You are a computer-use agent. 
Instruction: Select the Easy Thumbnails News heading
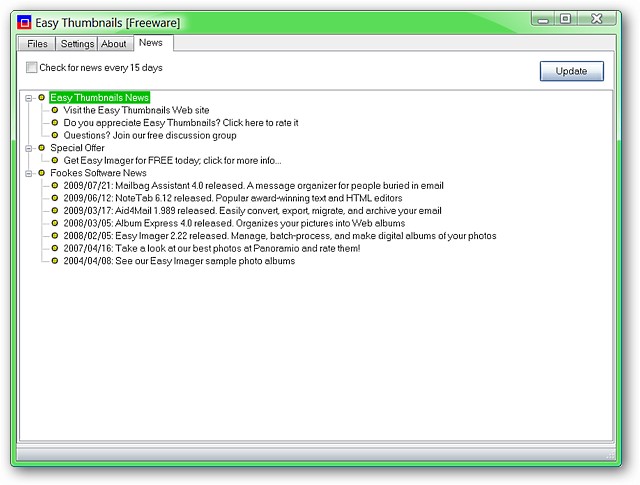100,98
